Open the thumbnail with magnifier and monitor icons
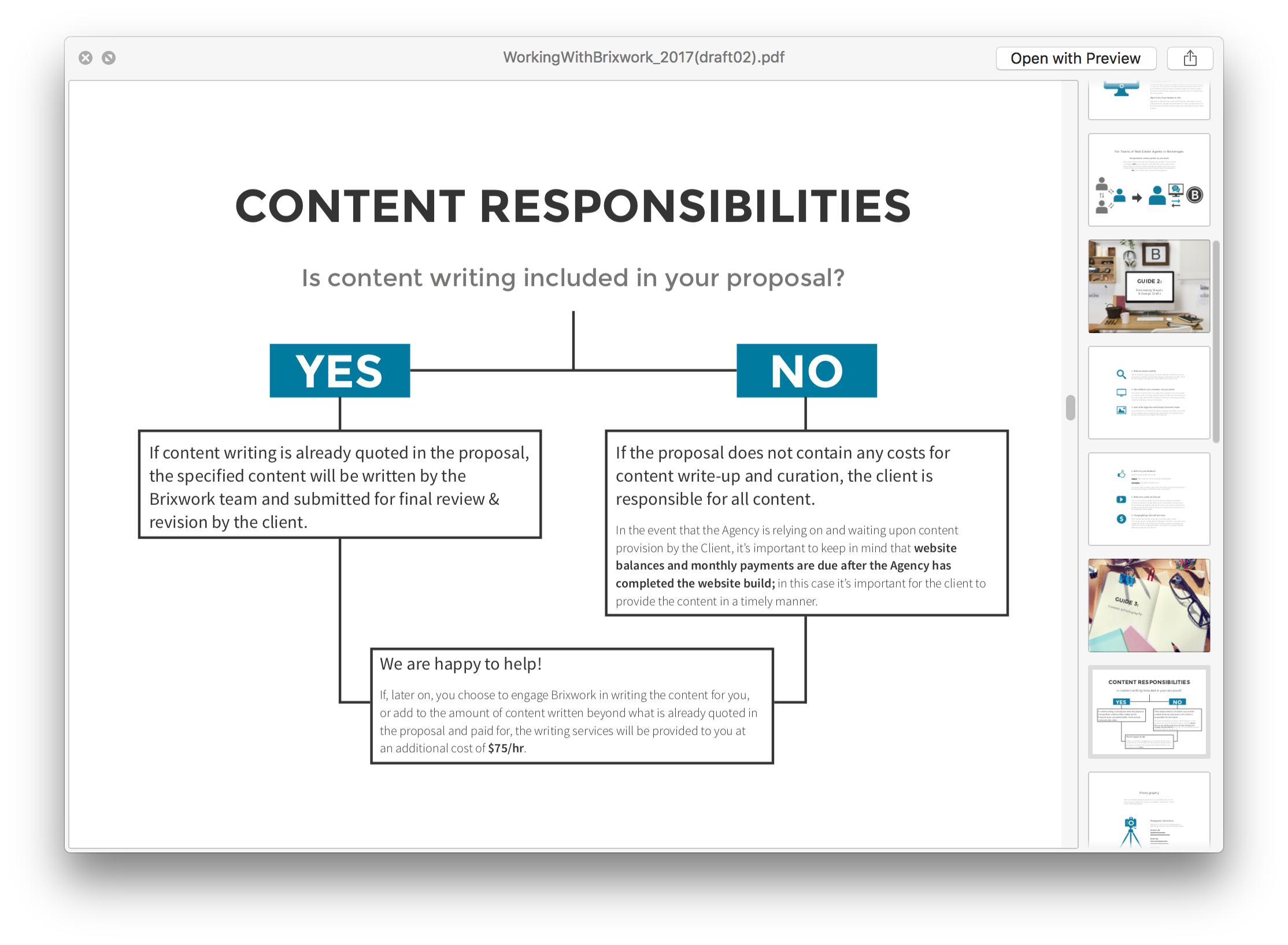The width and height of the screenshot is (1288, 945). point(1149,393)
